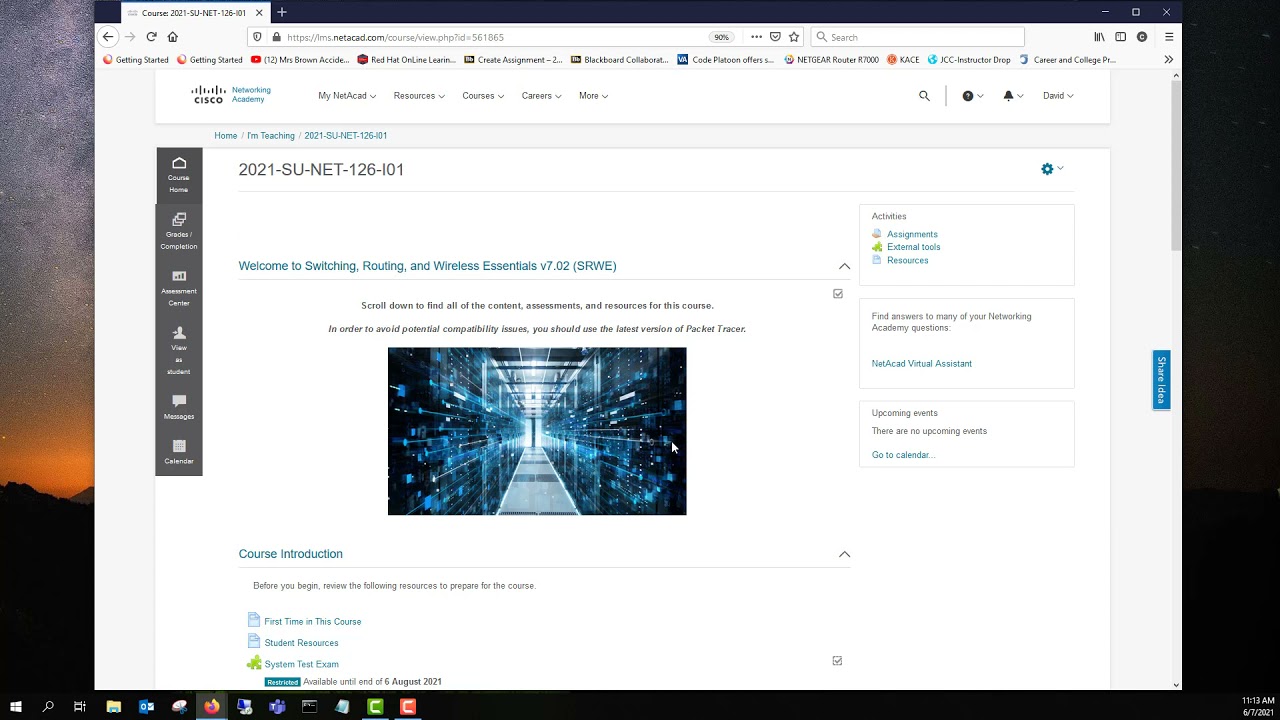Expand the More menu in header

(x=593, y=96)
